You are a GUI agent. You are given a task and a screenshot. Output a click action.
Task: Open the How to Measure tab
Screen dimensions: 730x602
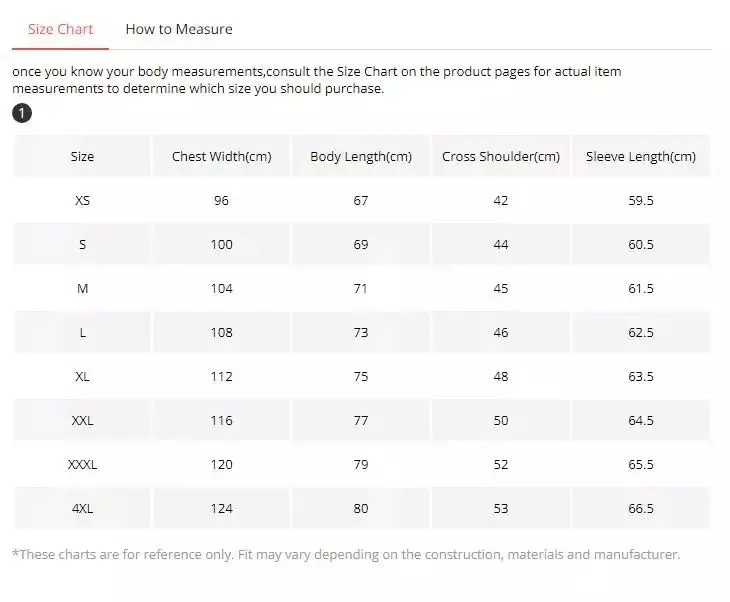tap(178, 29)
